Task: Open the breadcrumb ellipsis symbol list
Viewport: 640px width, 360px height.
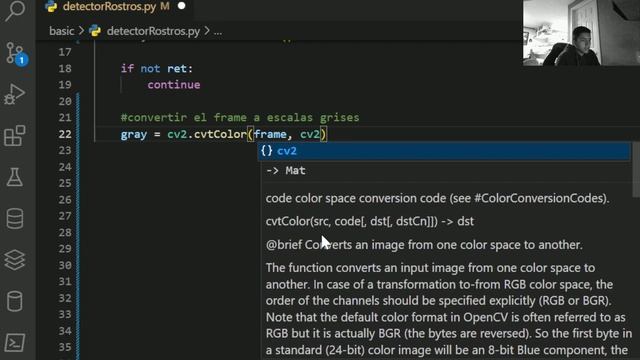Action: pyautogui.click(x=218, y=31)
